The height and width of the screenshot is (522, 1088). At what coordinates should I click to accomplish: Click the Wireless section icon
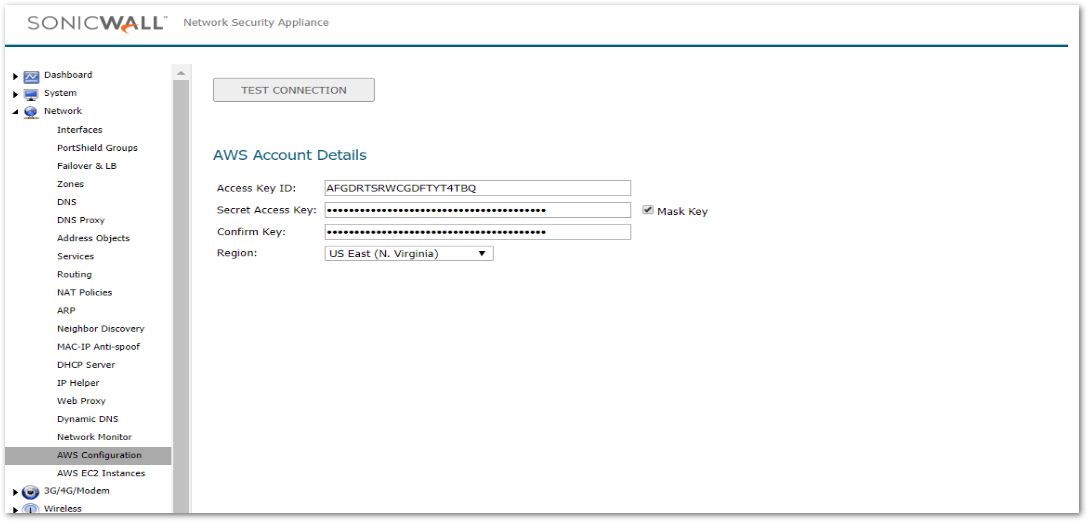point(31,509)
